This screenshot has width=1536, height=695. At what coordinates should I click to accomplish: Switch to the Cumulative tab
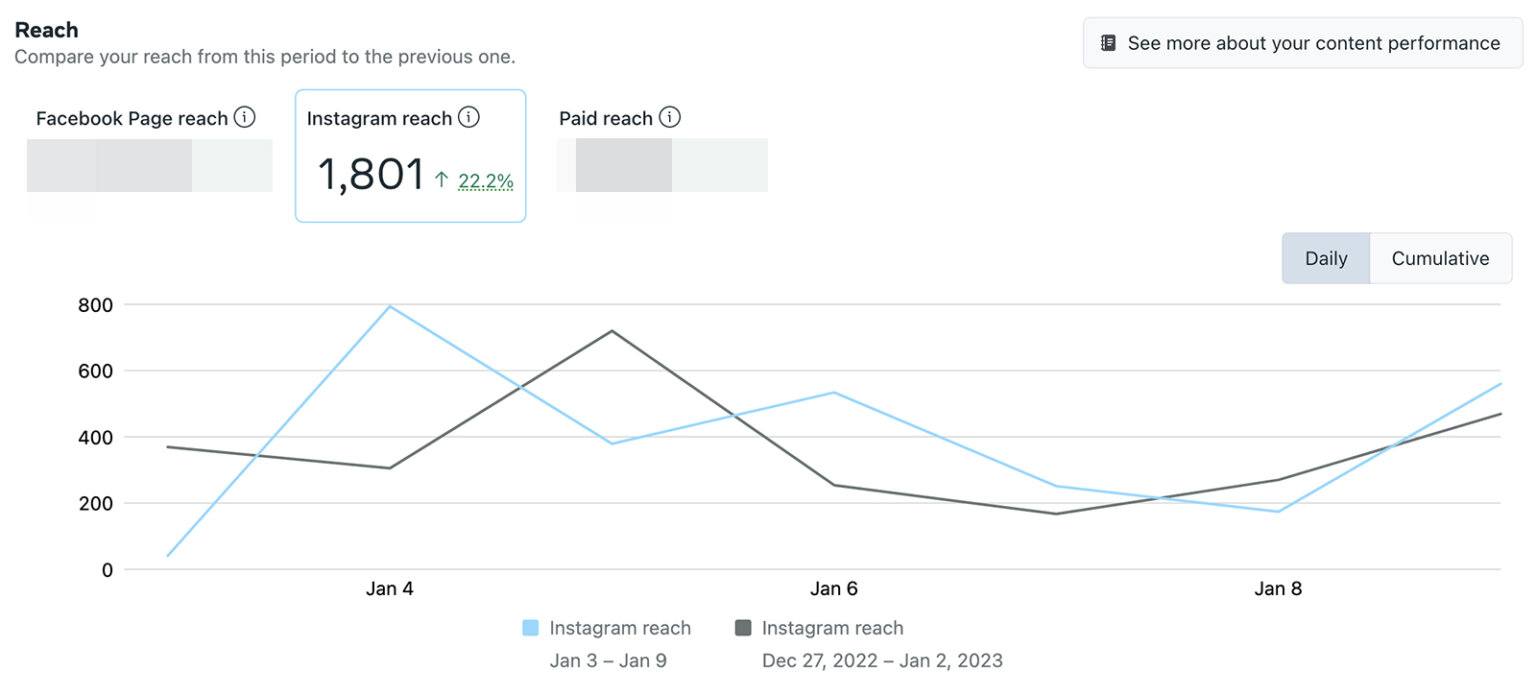pos(1440,257)
